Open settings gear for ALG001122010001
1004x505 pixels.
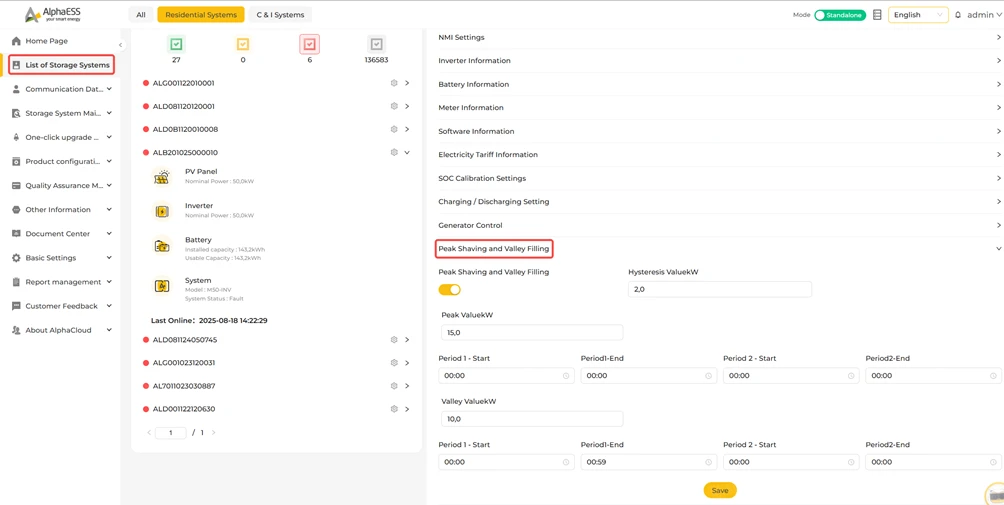(x=394, y=83)
